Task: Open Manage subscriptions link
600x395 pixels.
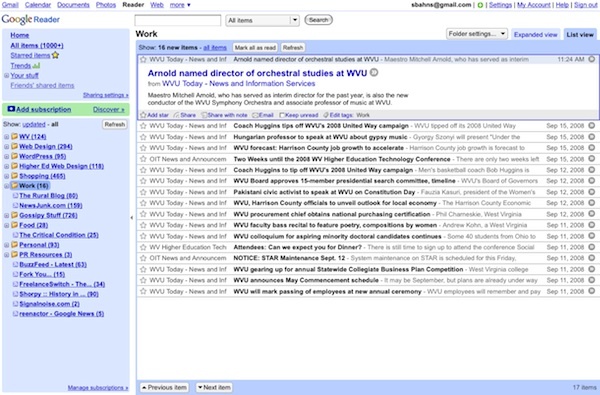Action: click(98, 388)
